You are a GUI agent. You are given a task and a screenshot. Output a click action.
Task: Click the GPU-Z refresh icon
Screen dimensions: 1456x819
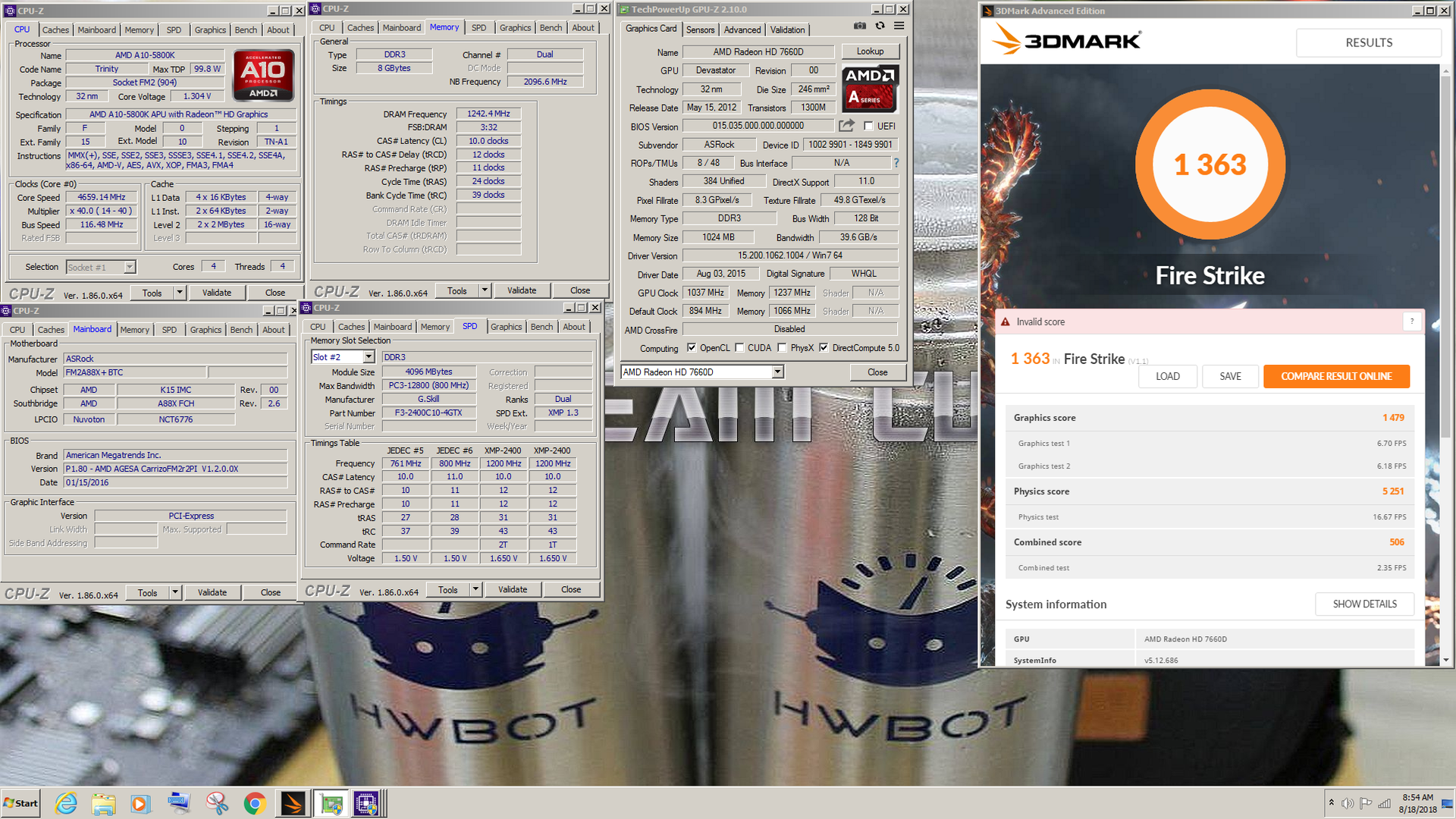click(x=880, y=27)
